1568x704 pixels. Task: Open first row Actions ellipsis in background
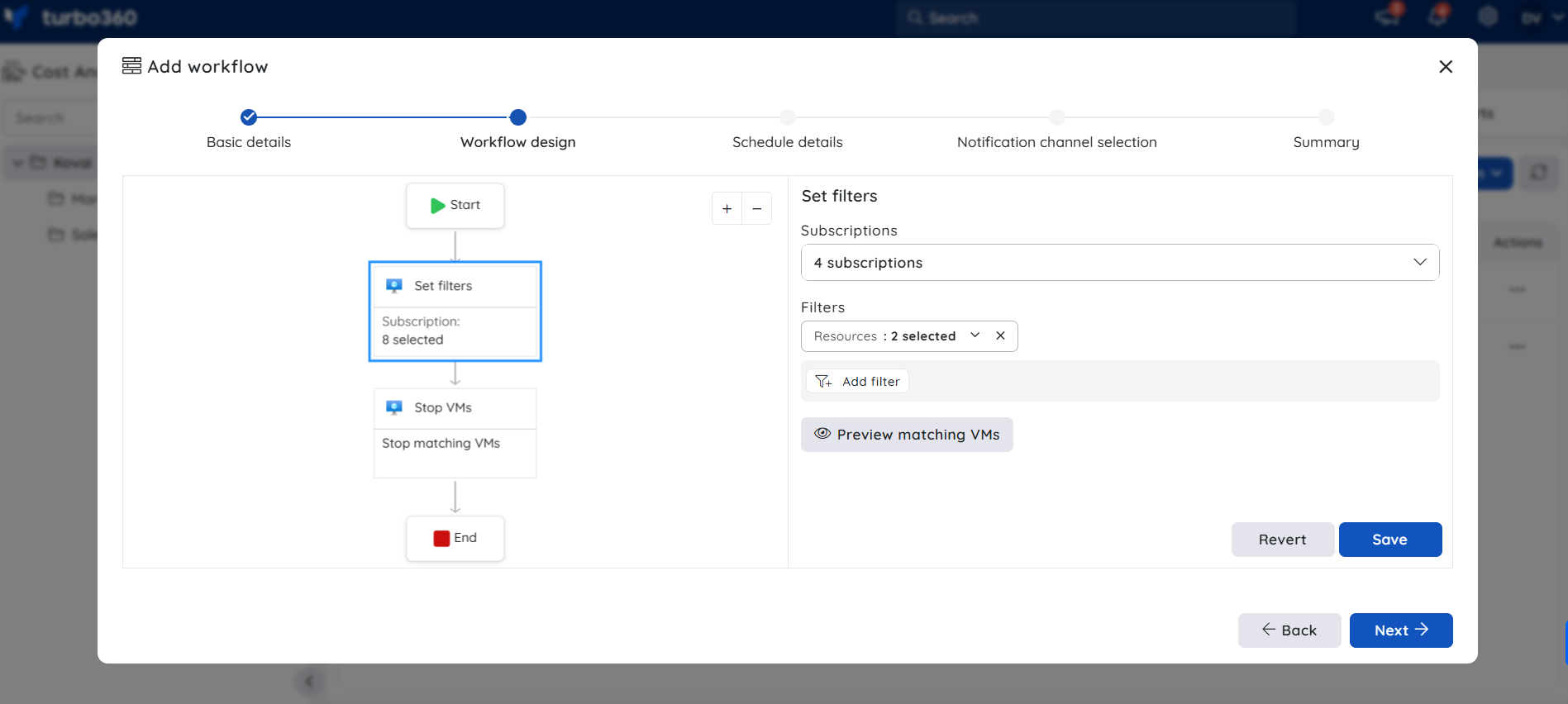[1518, 290]
